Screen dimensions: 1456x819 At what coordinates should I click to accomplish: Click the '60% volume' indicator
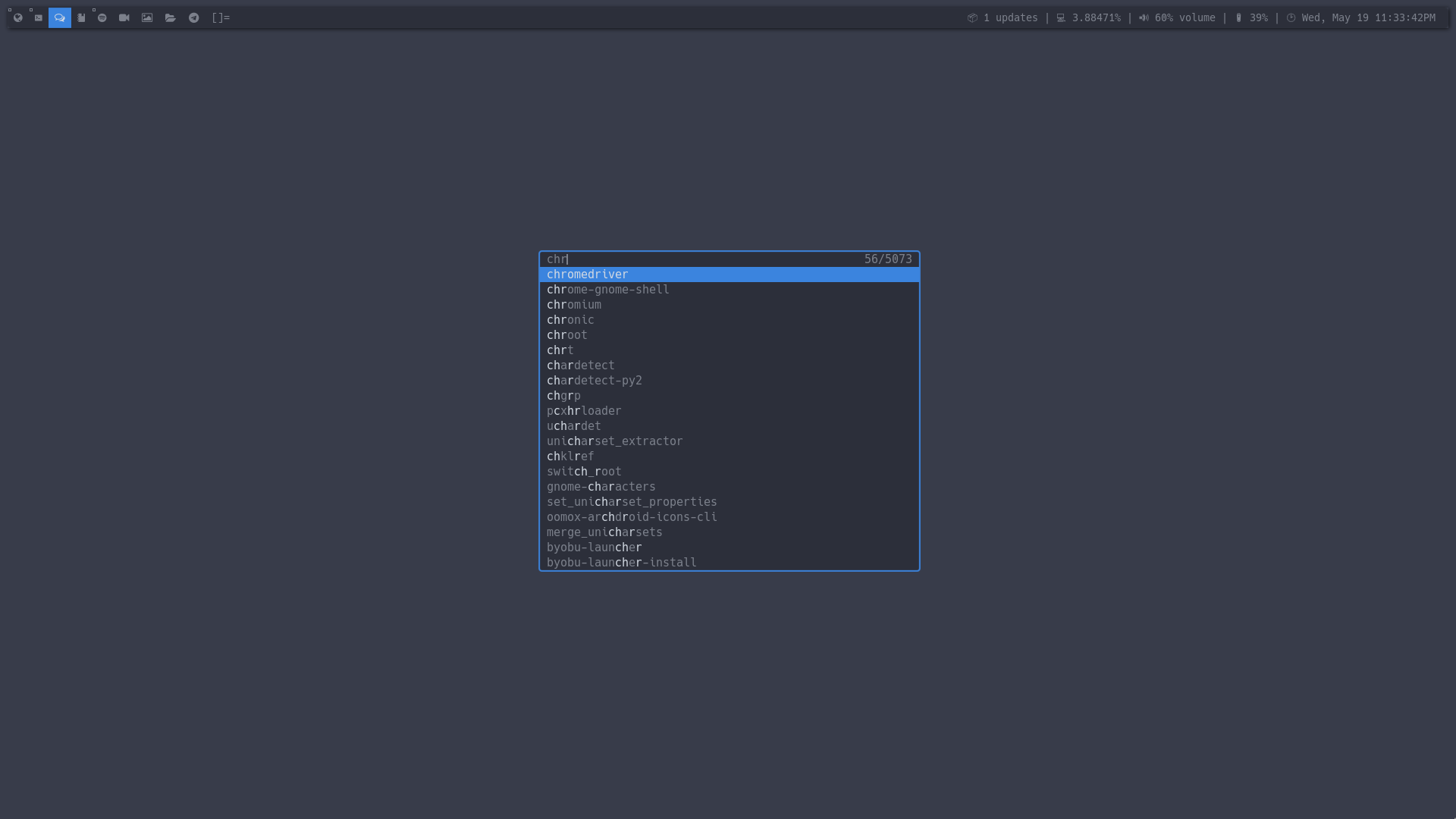1185,17
